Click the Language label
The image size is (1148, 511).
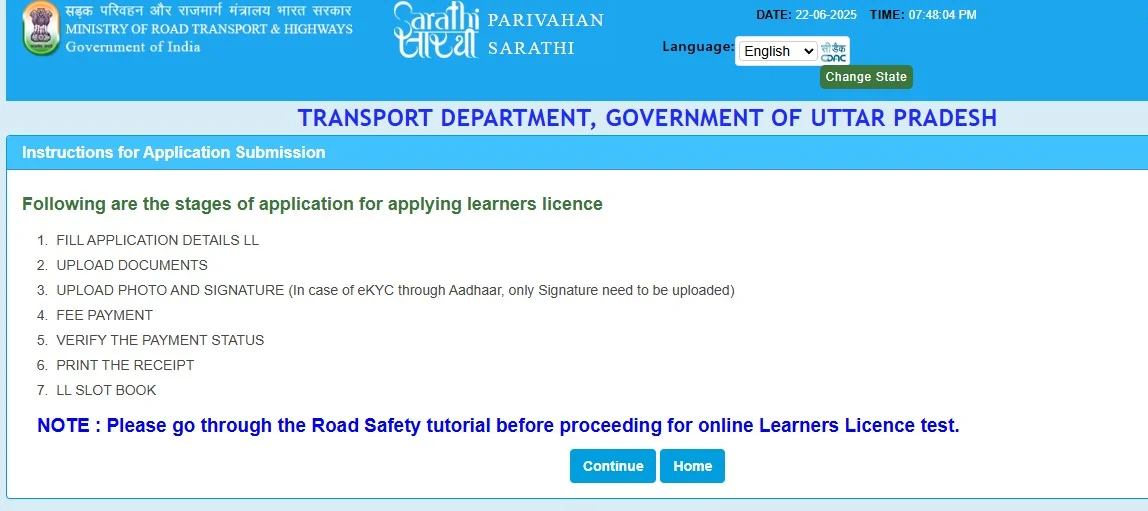[698, 46]
